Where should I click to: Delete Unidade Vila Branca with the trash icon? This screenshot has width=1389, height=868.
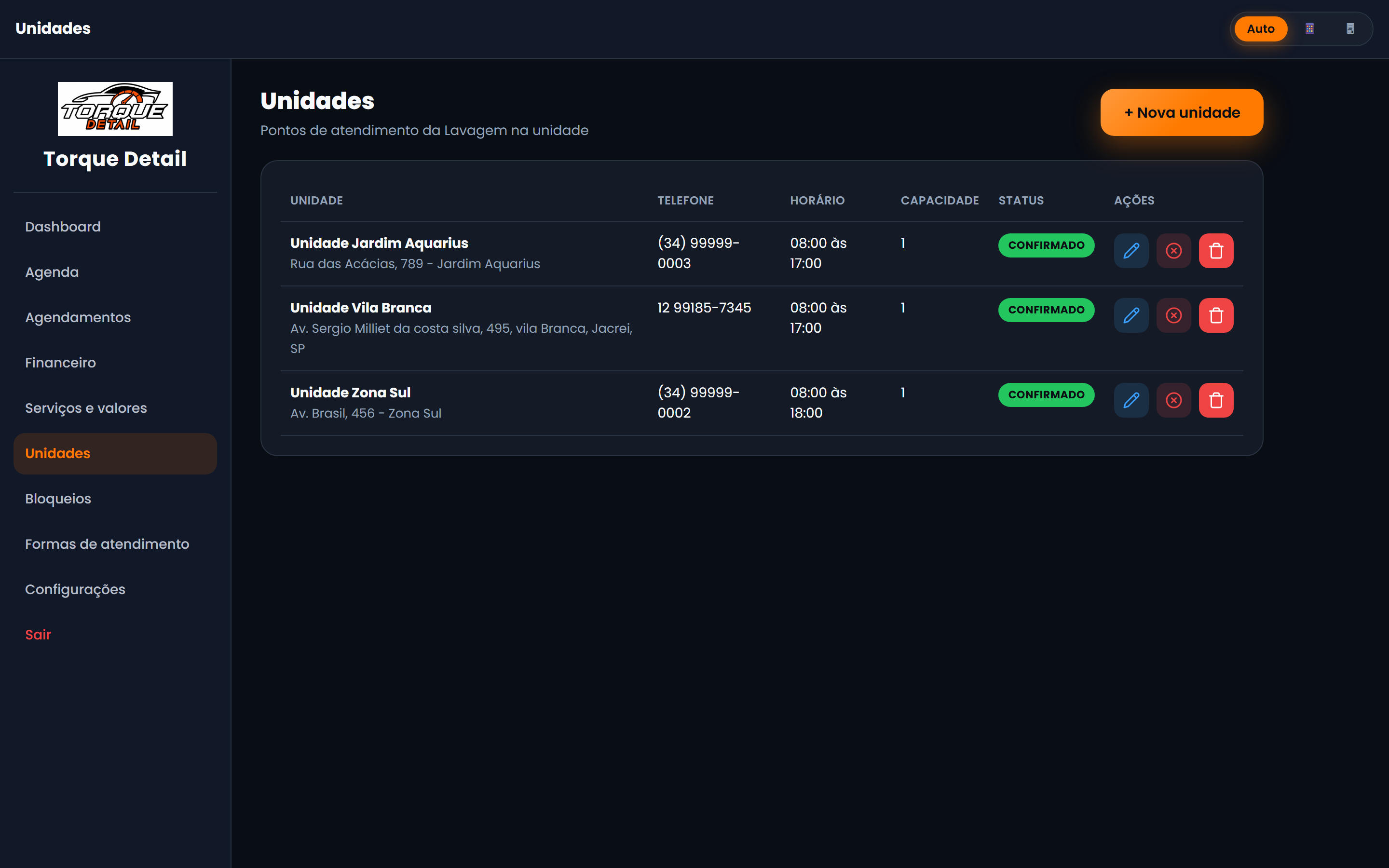(1216, 315)
